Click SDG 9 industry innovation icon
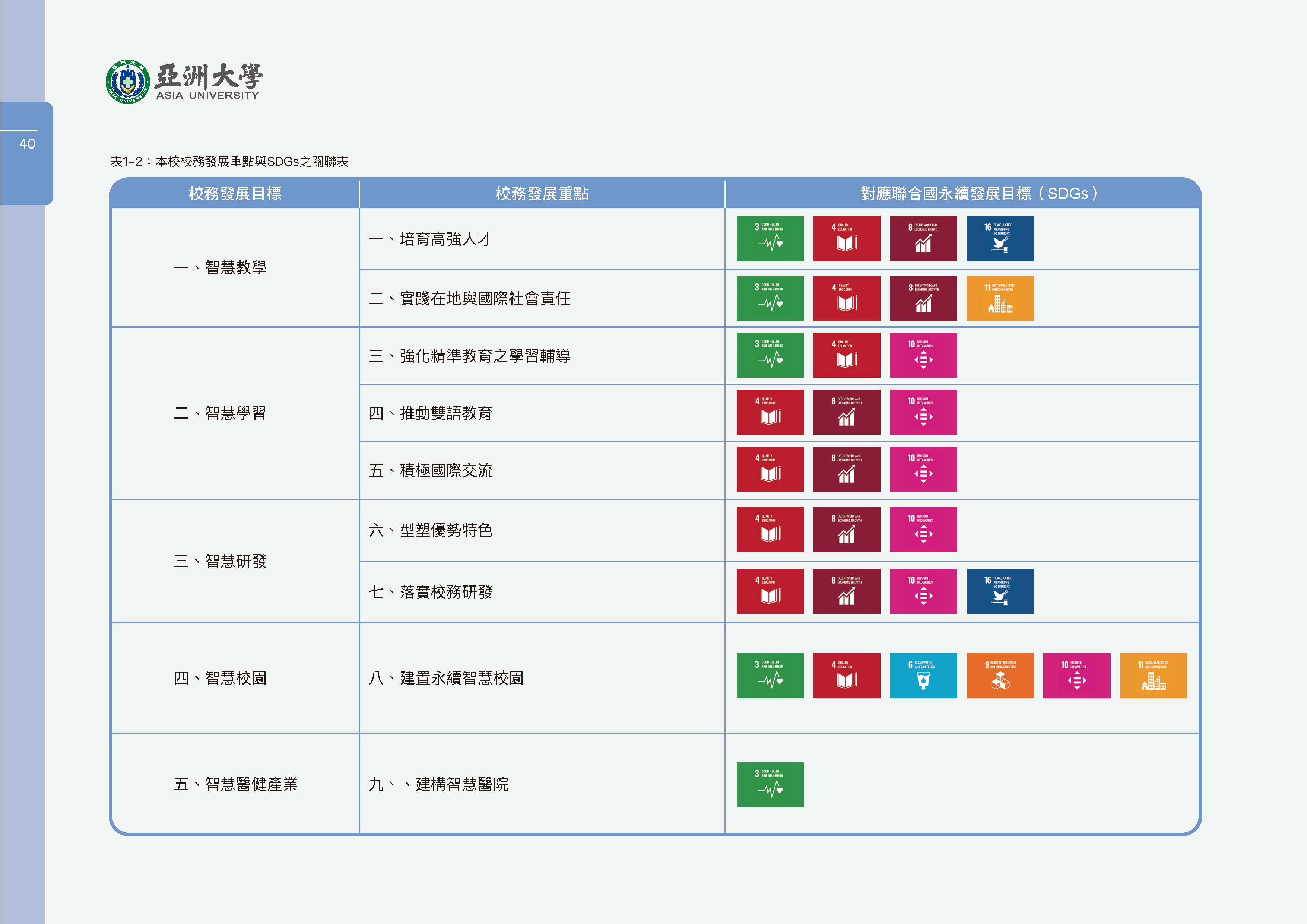Viewport: 1307px width, 924px height. tap(1000, 676)
